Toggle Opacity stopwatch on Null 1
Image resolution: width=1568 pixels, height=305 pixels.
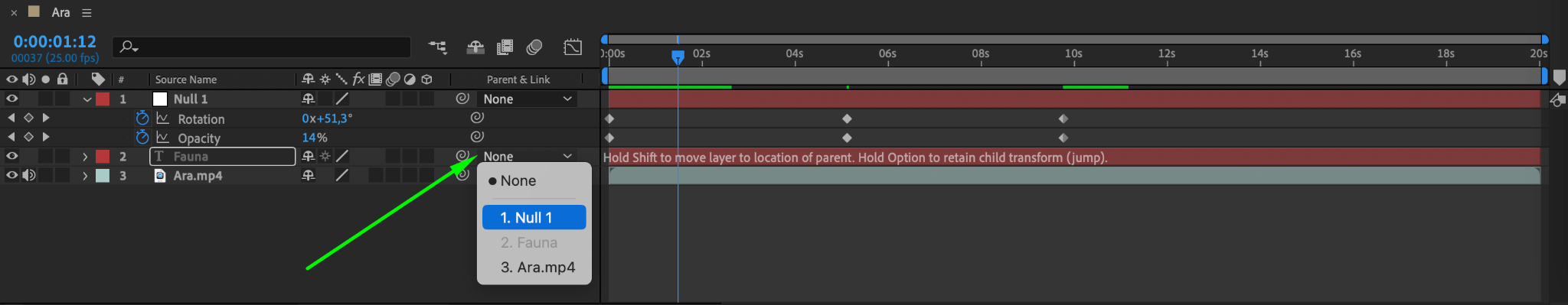[x=142, y=137]
